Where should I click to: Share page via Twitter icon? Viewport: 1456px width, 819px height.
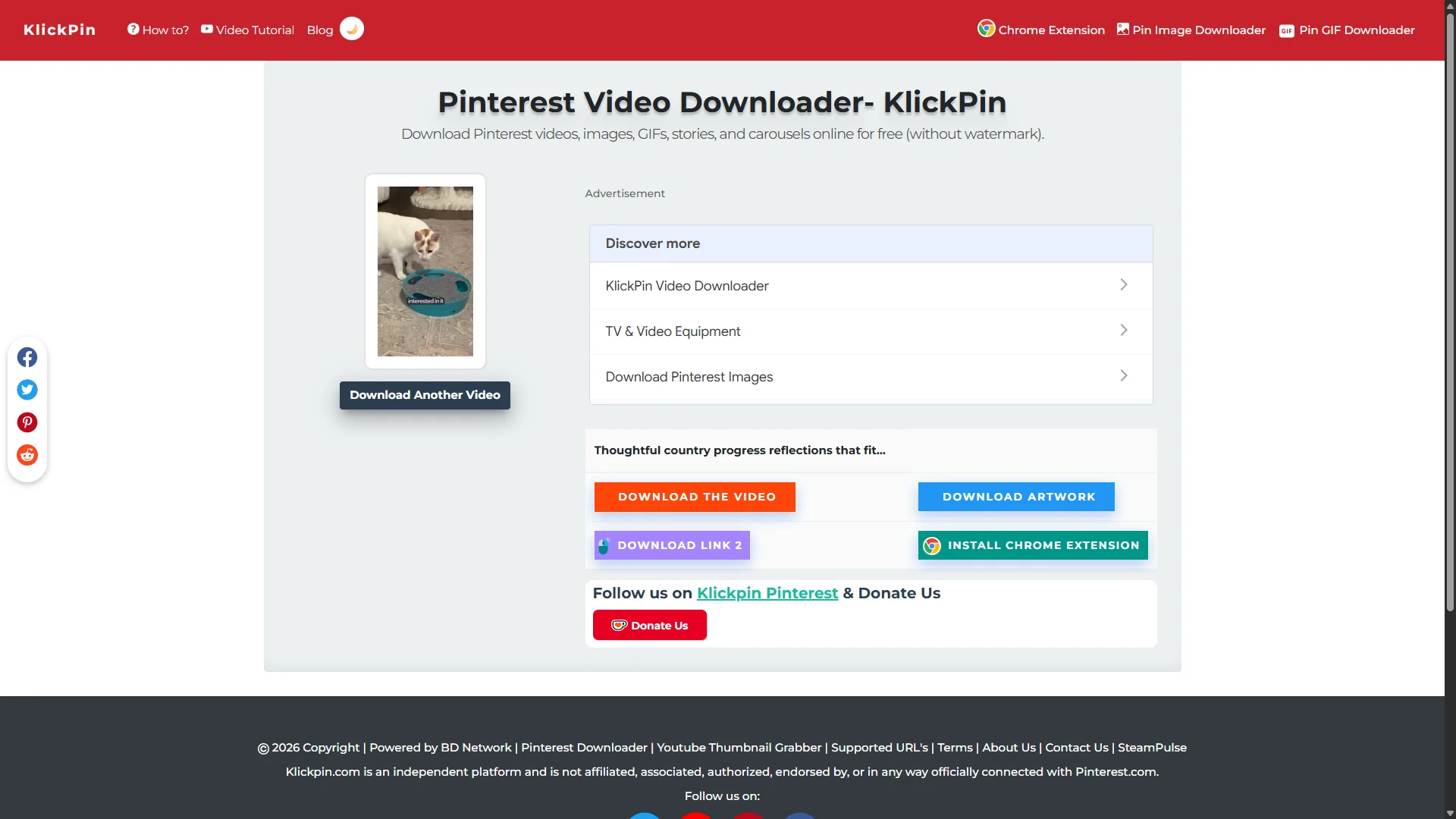pos(27,390)
